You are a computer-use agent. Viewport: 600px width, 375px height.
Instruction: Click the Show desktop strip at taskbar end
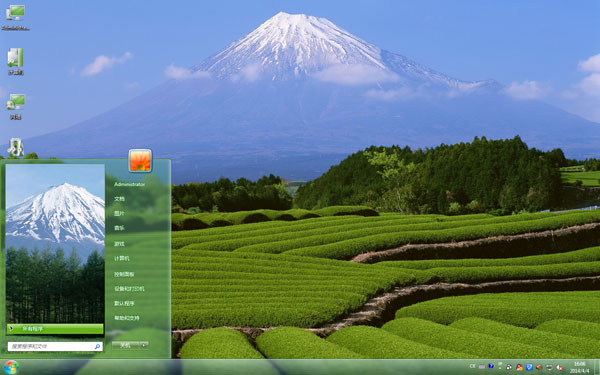[597, 367]
